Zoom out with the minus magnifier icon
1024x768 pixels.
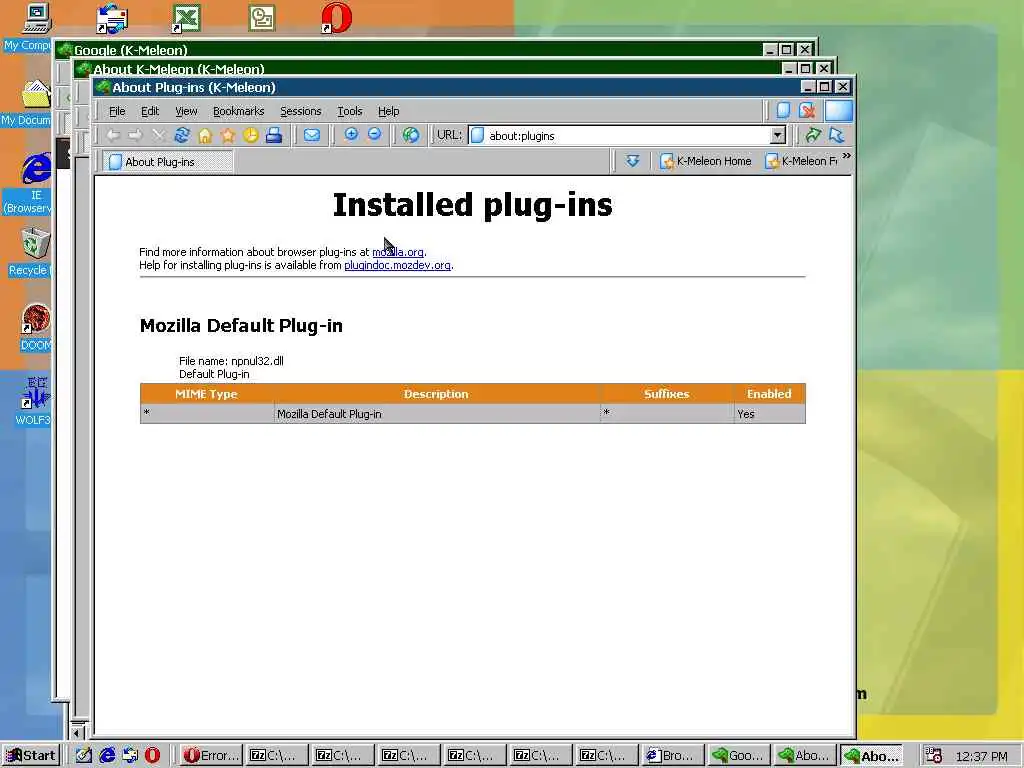[374, 135]
